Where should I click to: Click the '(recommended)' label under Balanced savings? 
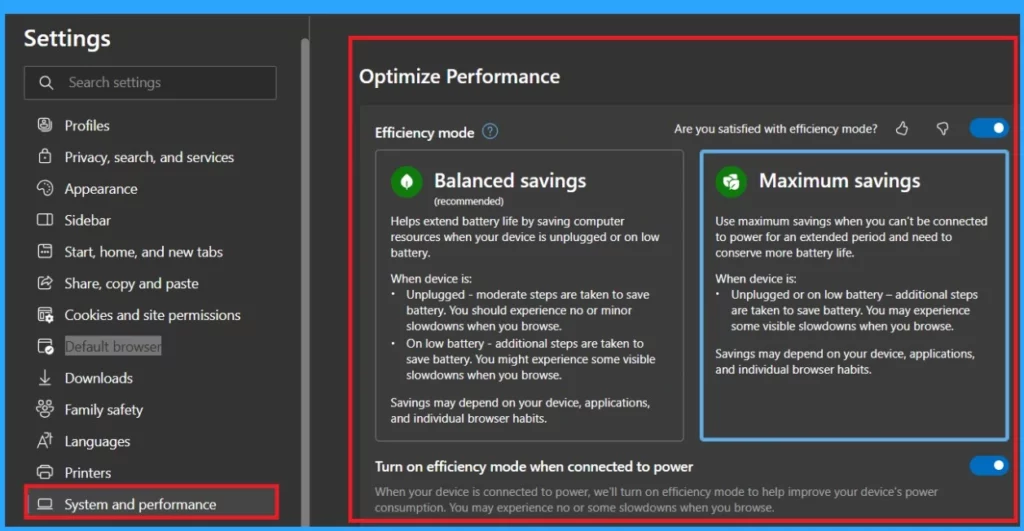[468, 201]
